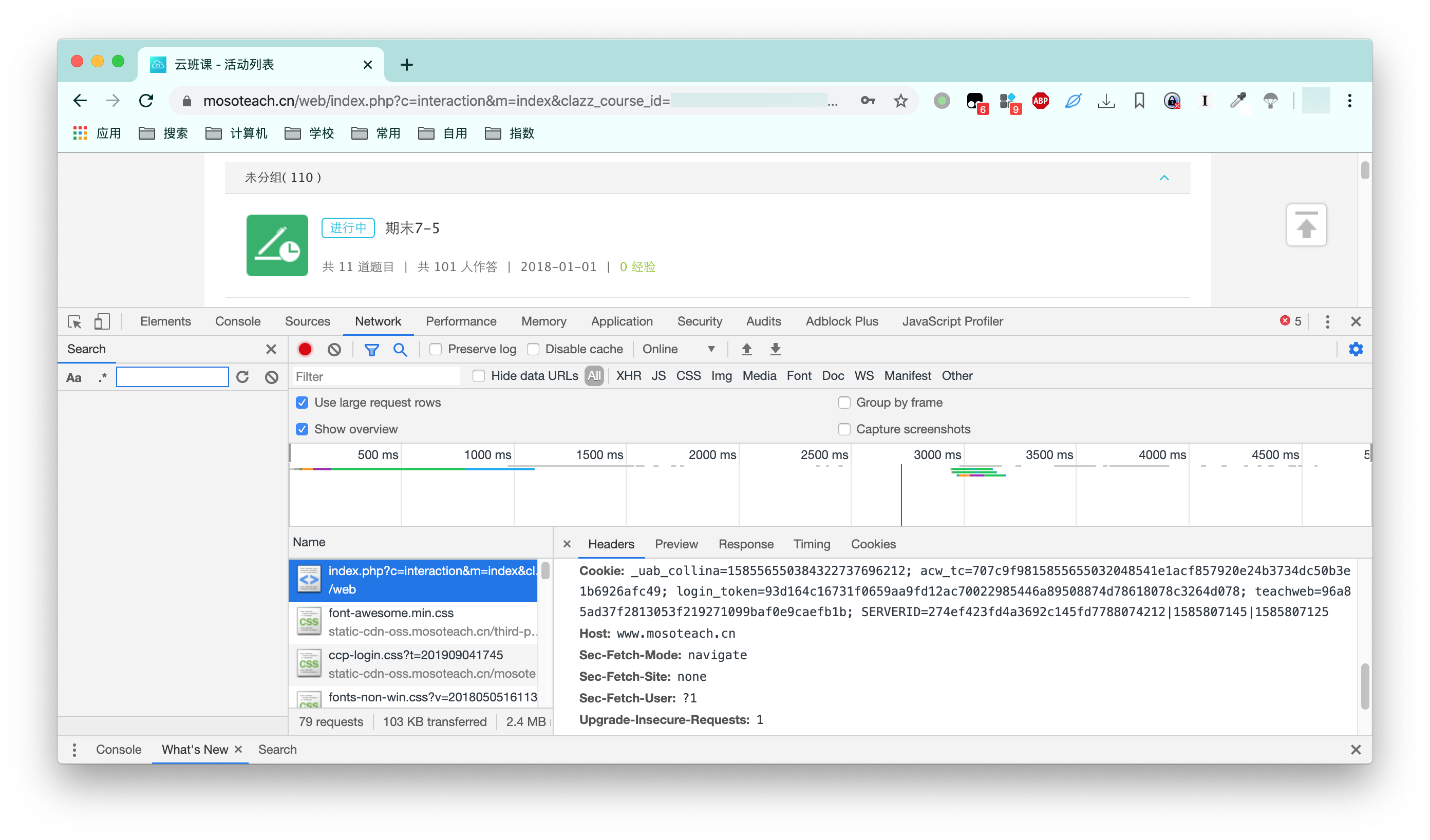Click the Preview tab in request panel
This screenshot has width=1430, height=840.
click(x=677, y=543)
